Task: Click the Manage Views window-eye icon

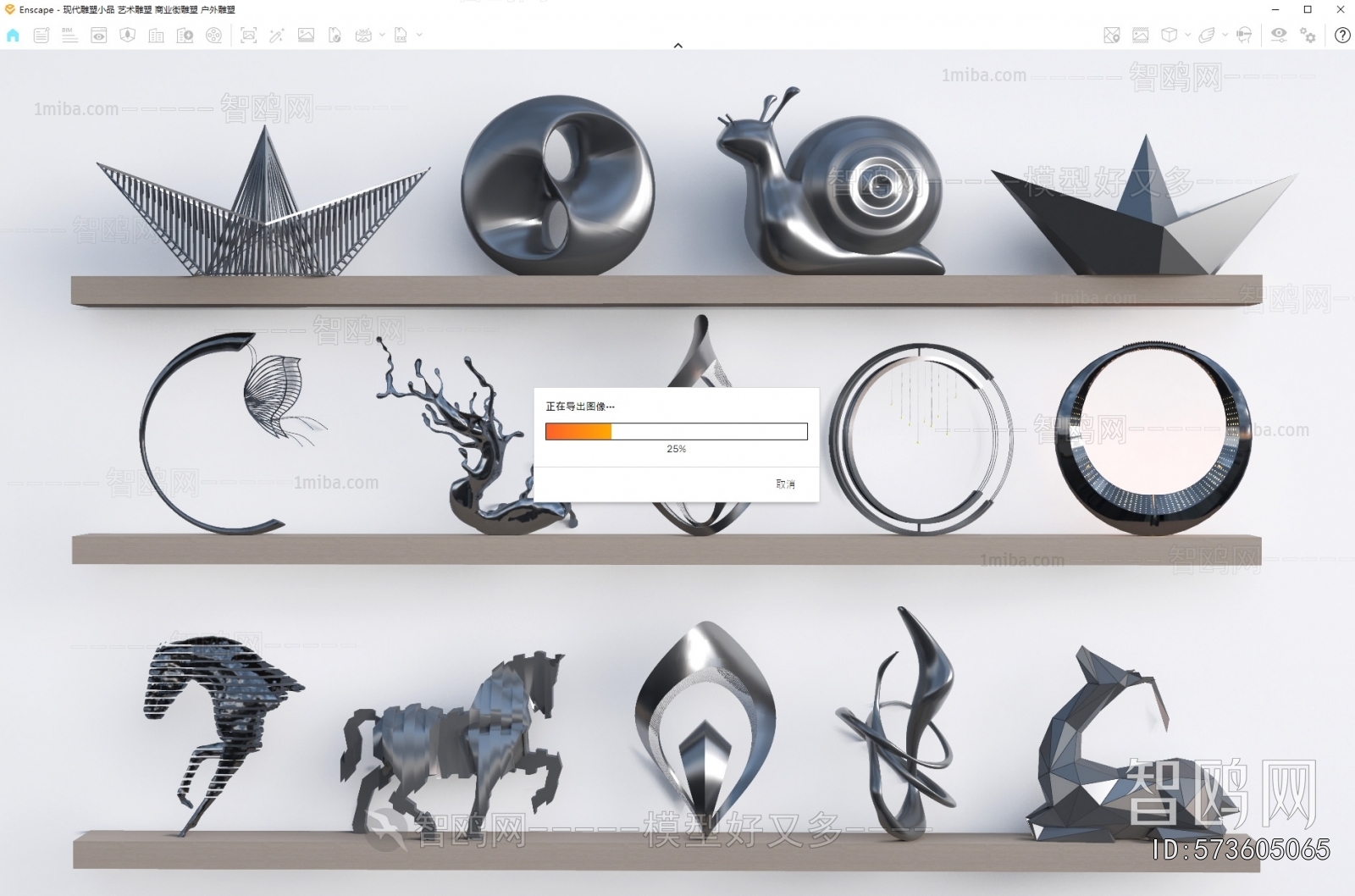Action: pyautogui.click(x=99, y=35)
